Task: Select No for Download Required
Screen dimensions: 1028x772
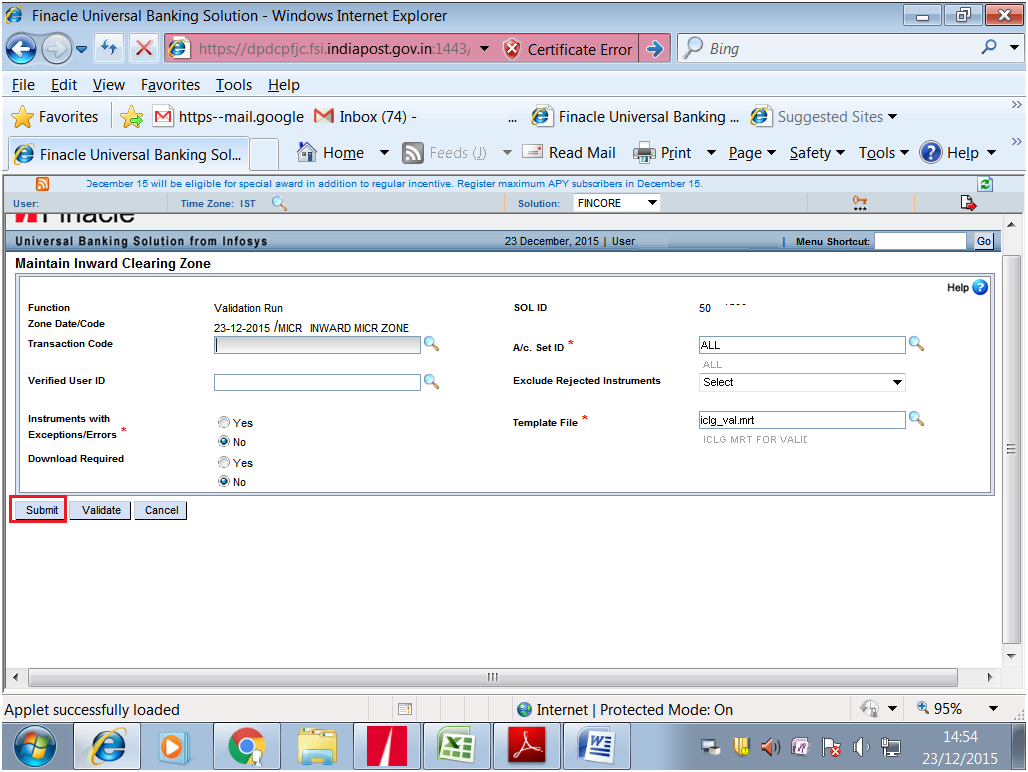Action: point(224,481)
